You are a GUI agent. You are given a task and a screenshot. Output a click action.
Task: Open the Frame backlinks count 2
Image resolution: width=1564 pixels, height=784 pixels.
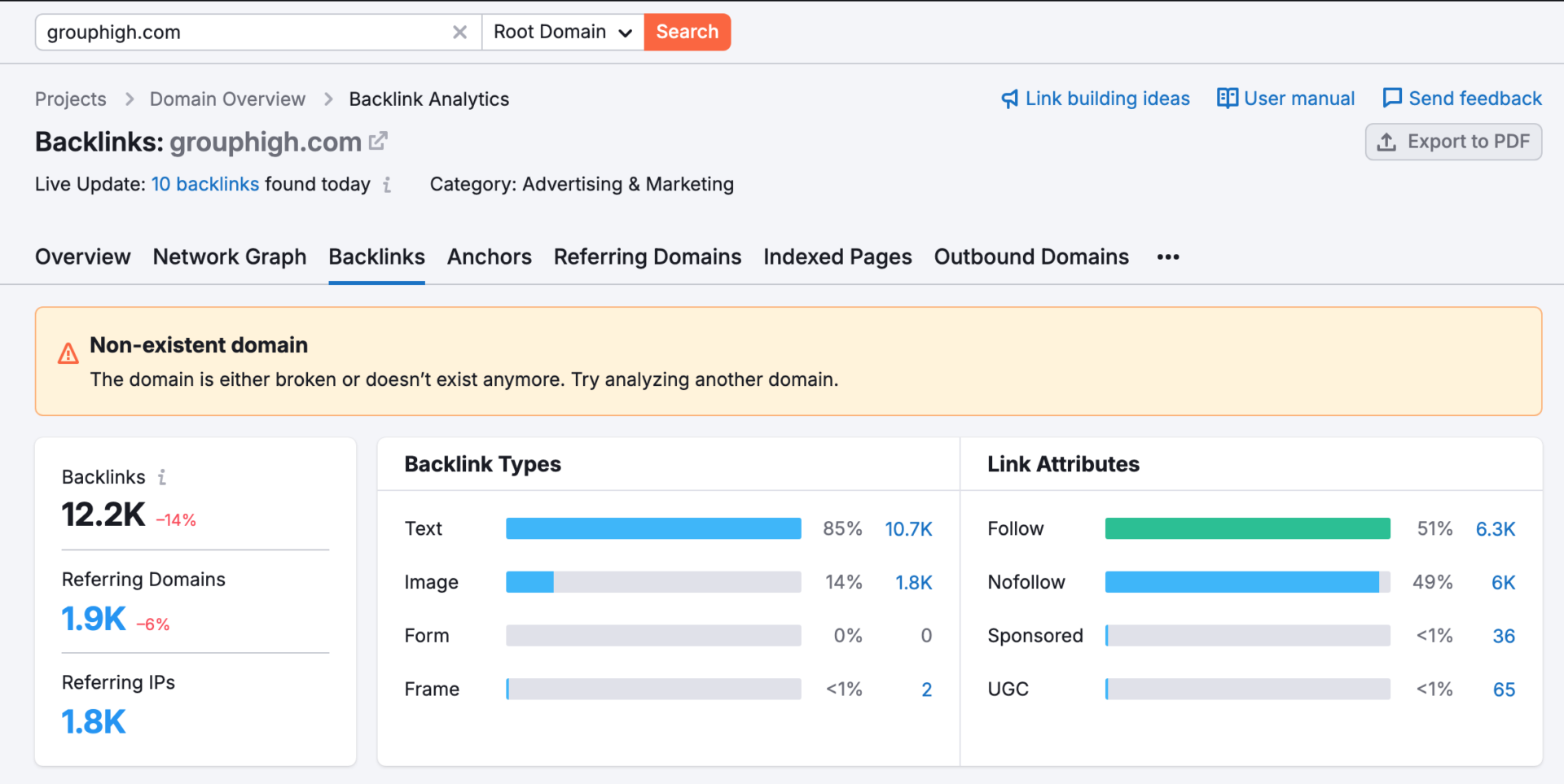(926, 690)
